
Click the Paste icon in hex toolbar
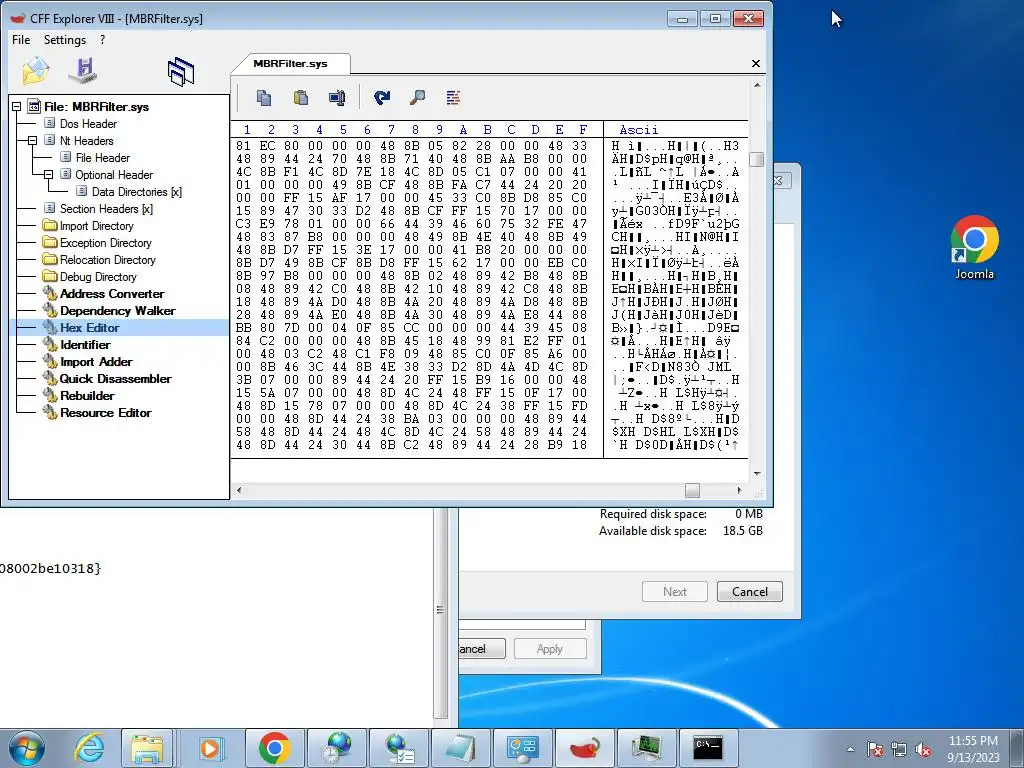300,98
